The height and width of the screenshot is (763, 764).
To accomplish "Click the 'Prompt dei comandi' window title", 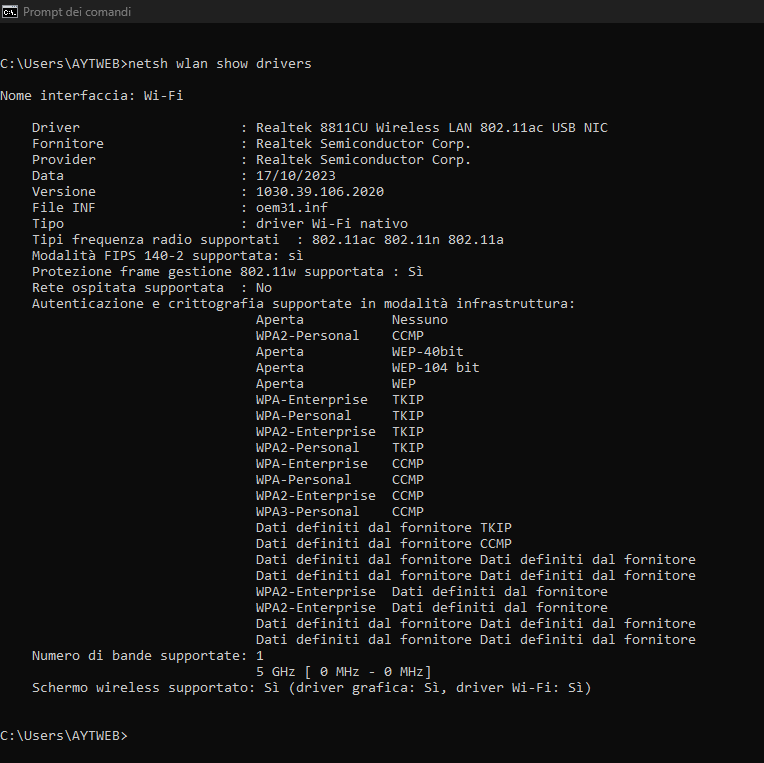I will tap(77, 12).
